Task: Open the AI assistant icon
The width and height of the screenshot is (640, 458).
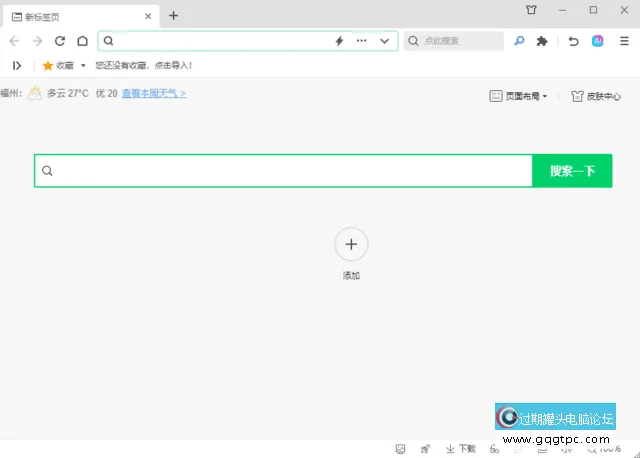Action: 597,41
